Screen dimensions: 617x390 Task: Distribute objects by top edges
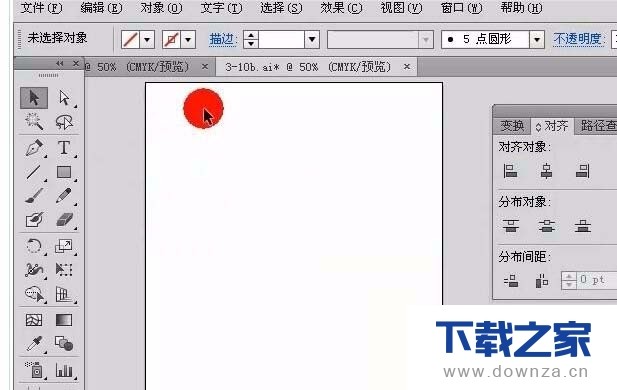(x=511, y=226)
